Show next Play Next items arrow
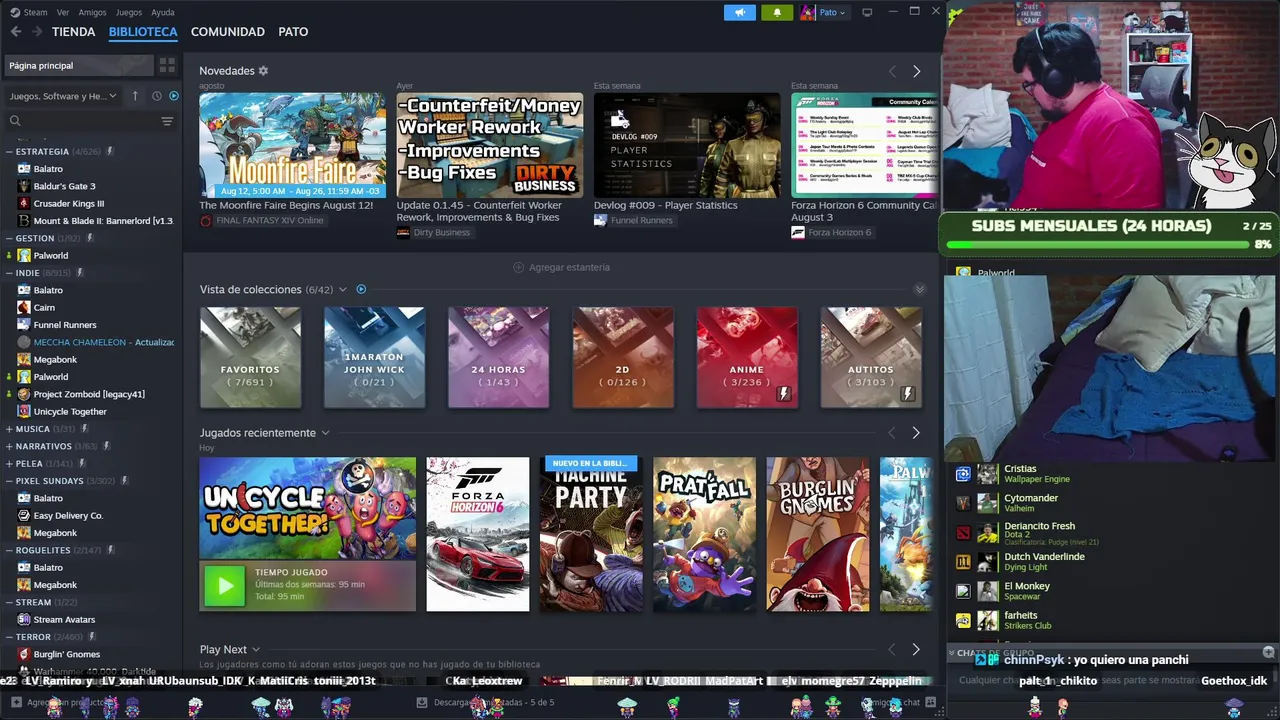The height and width of the screenshot is (720, 1280). (x=916, y=649)
